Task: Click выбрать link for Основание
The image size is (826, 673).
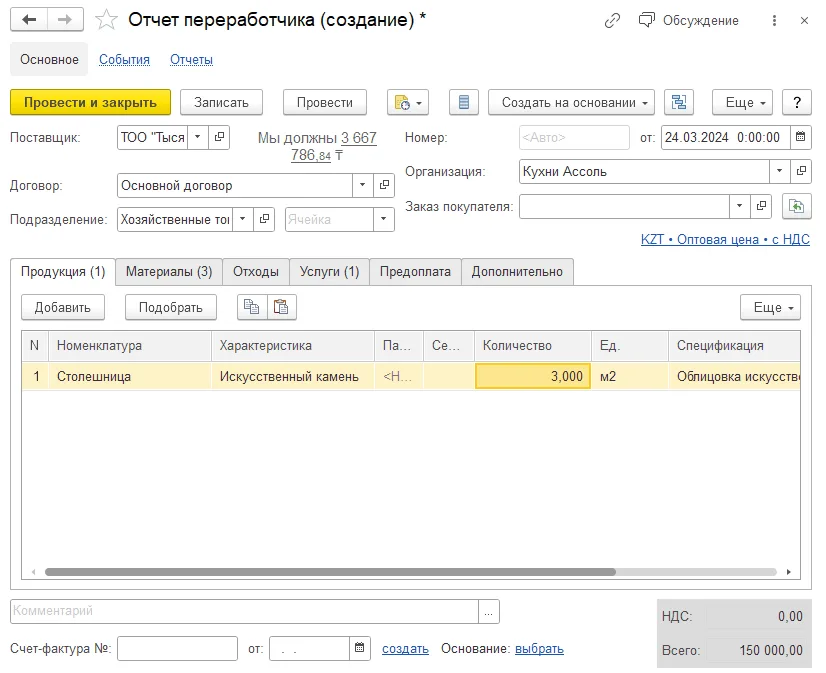Action: (x=539, y=648)
